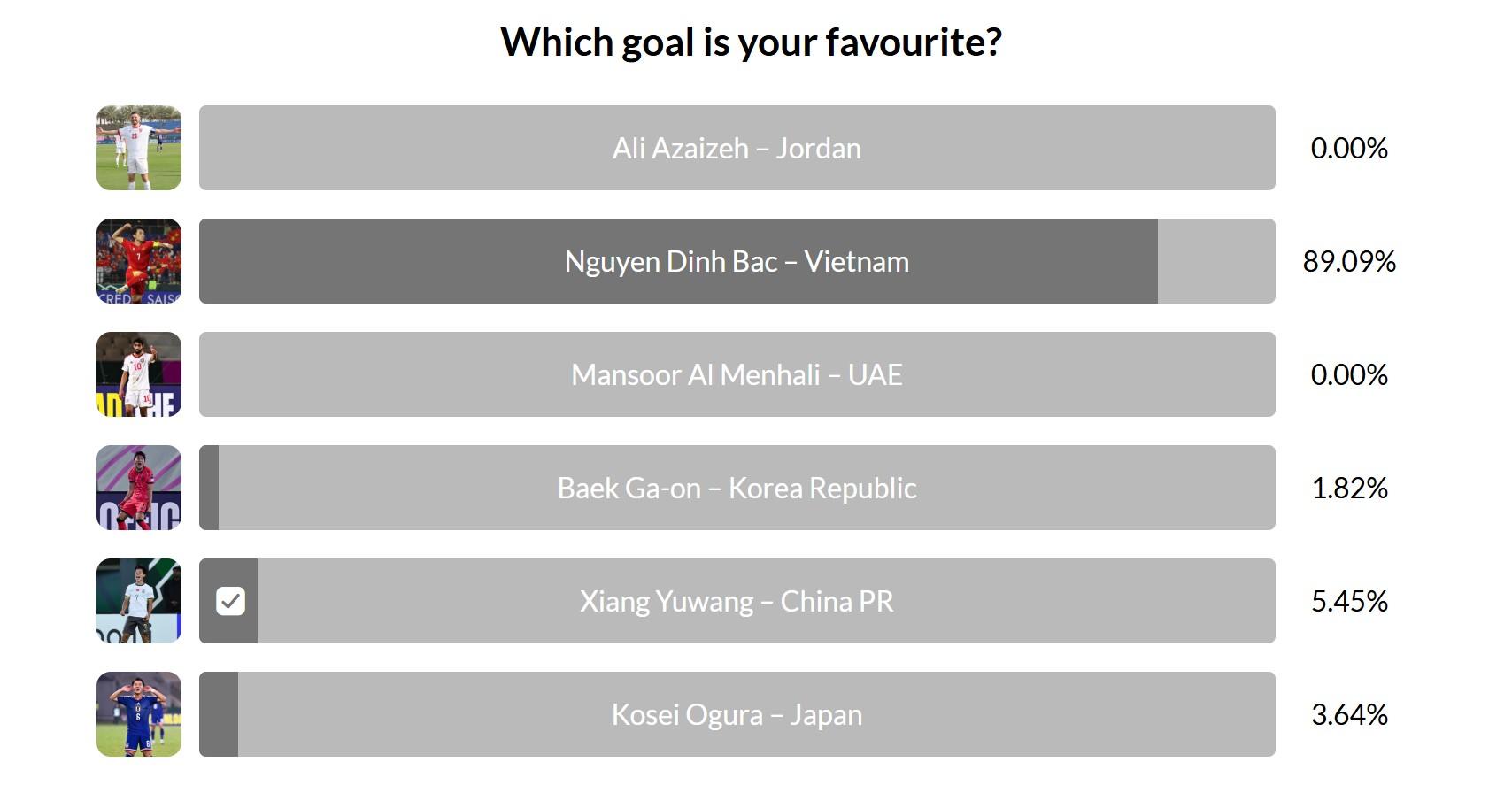Click Jordan's 0.00% vote percentage
The image size is (1512, 793).
(x=1349, y=148)
